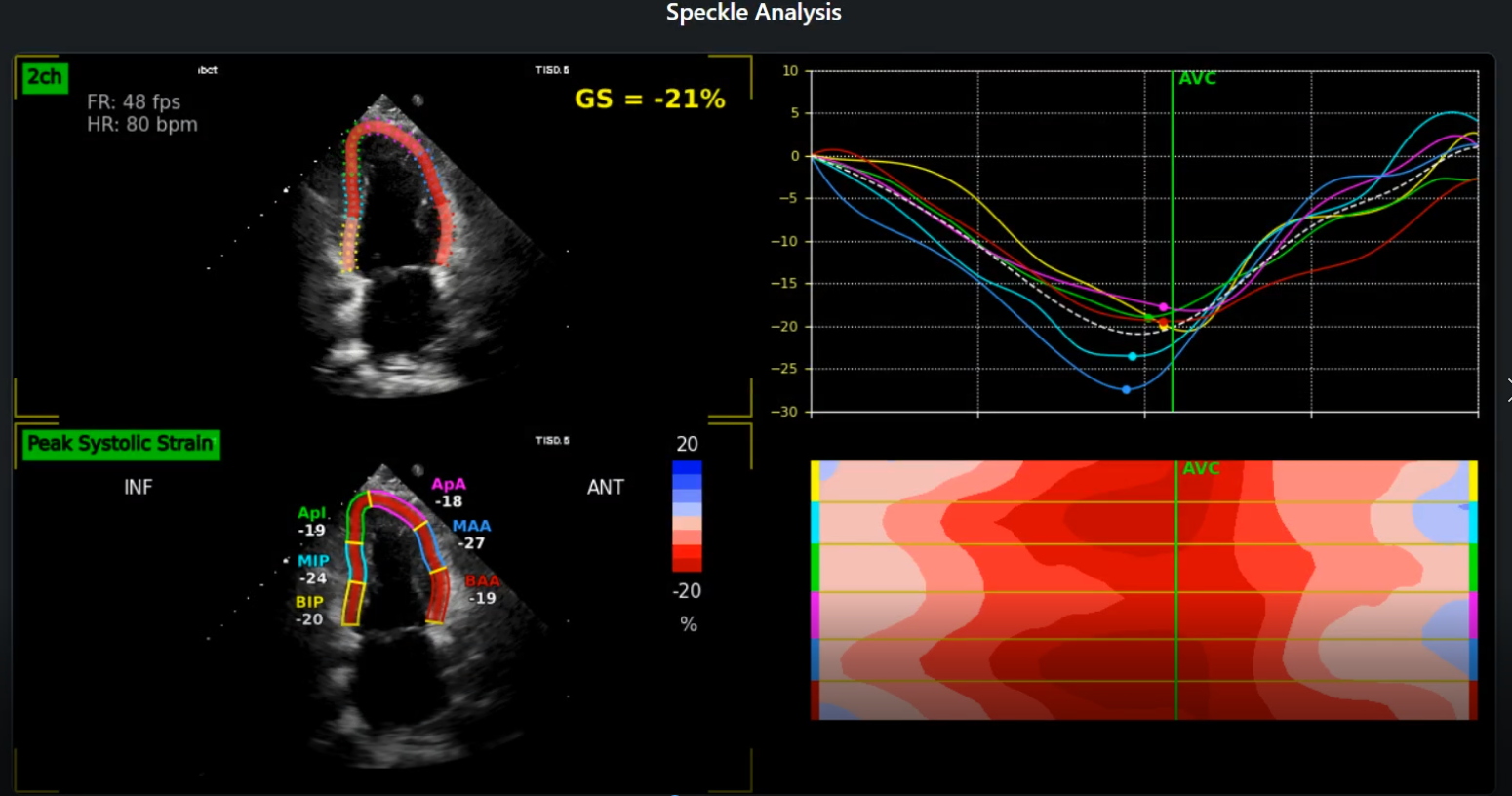Click the Peak Systolic Strain label
This screenshot has width=1512, height=796.
tap(121, 445)
